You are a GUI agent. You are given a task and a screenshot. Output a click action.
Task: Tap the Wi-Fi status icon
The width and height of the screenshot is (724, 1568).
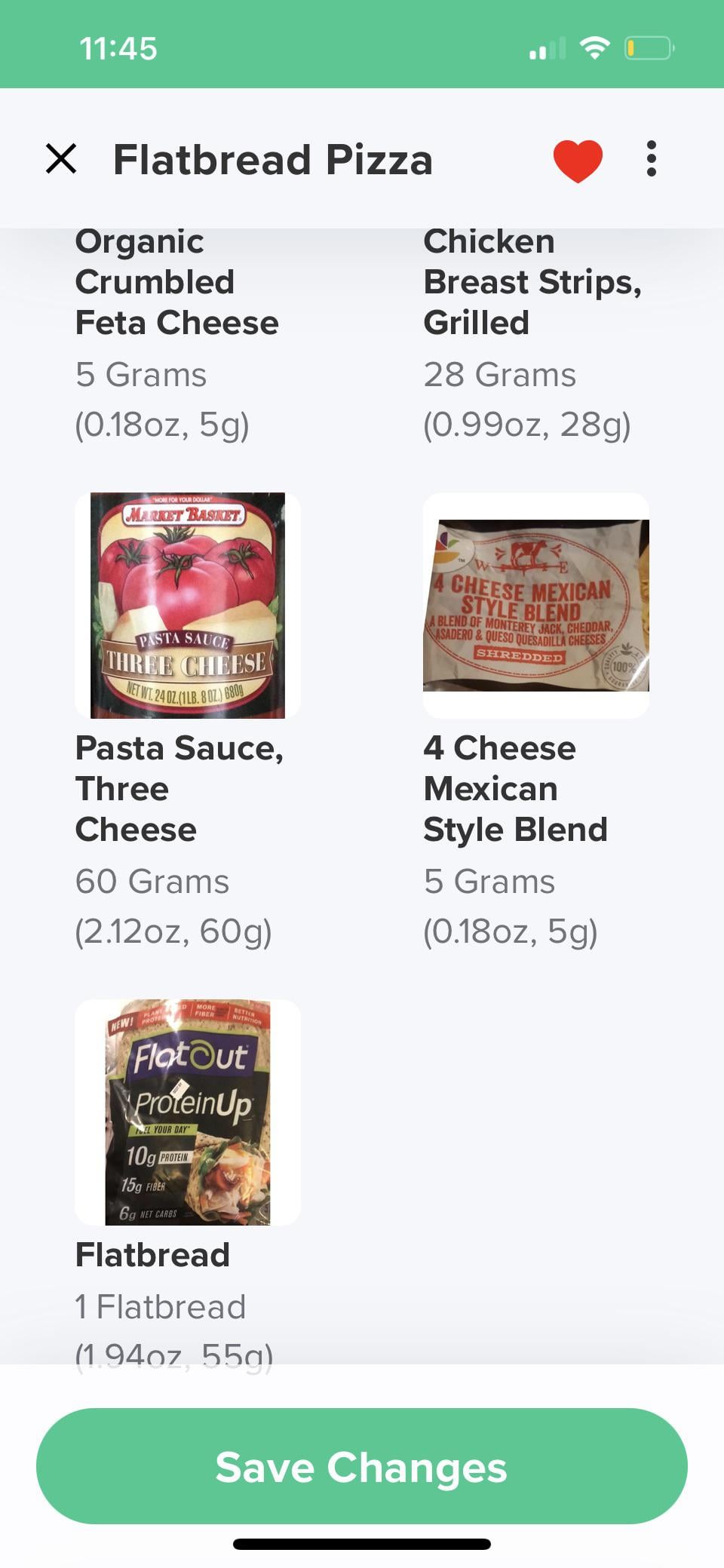[x=595, y=49]
